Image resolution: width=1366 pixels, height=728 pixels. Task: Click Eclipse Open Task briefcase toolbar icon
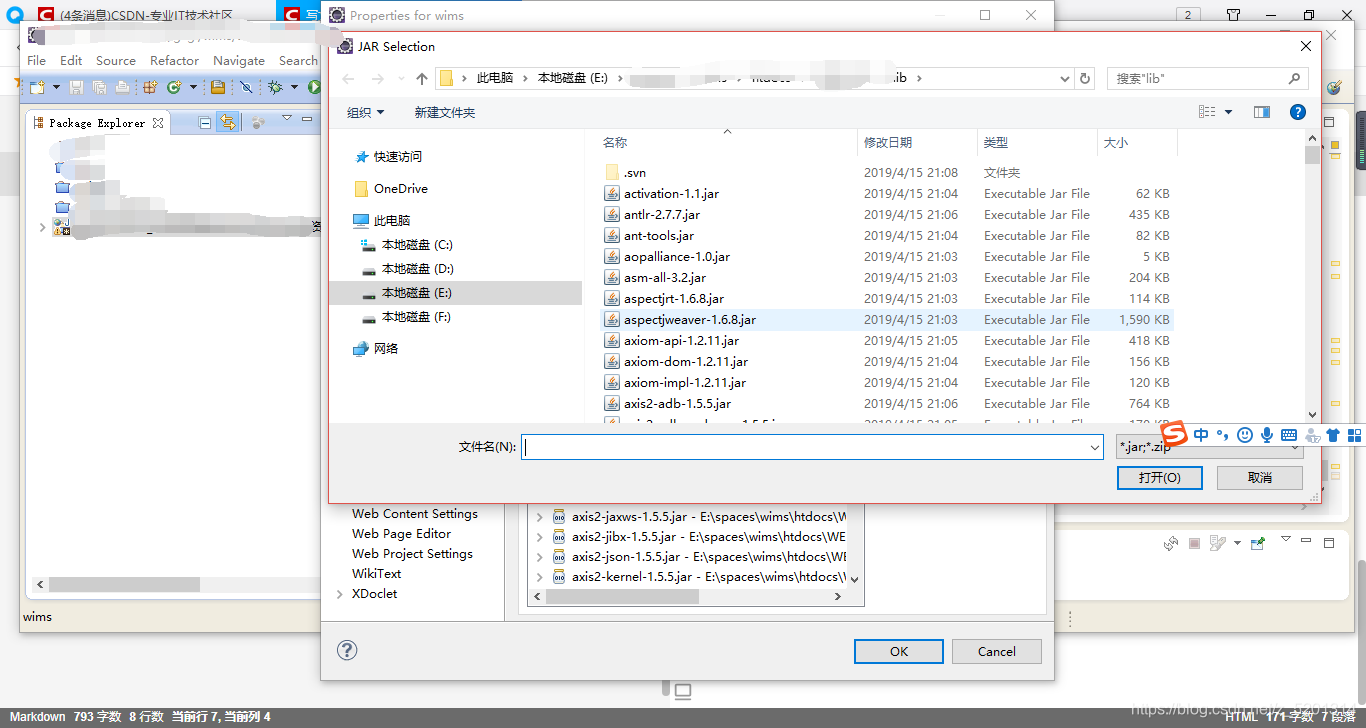point(217,88)
